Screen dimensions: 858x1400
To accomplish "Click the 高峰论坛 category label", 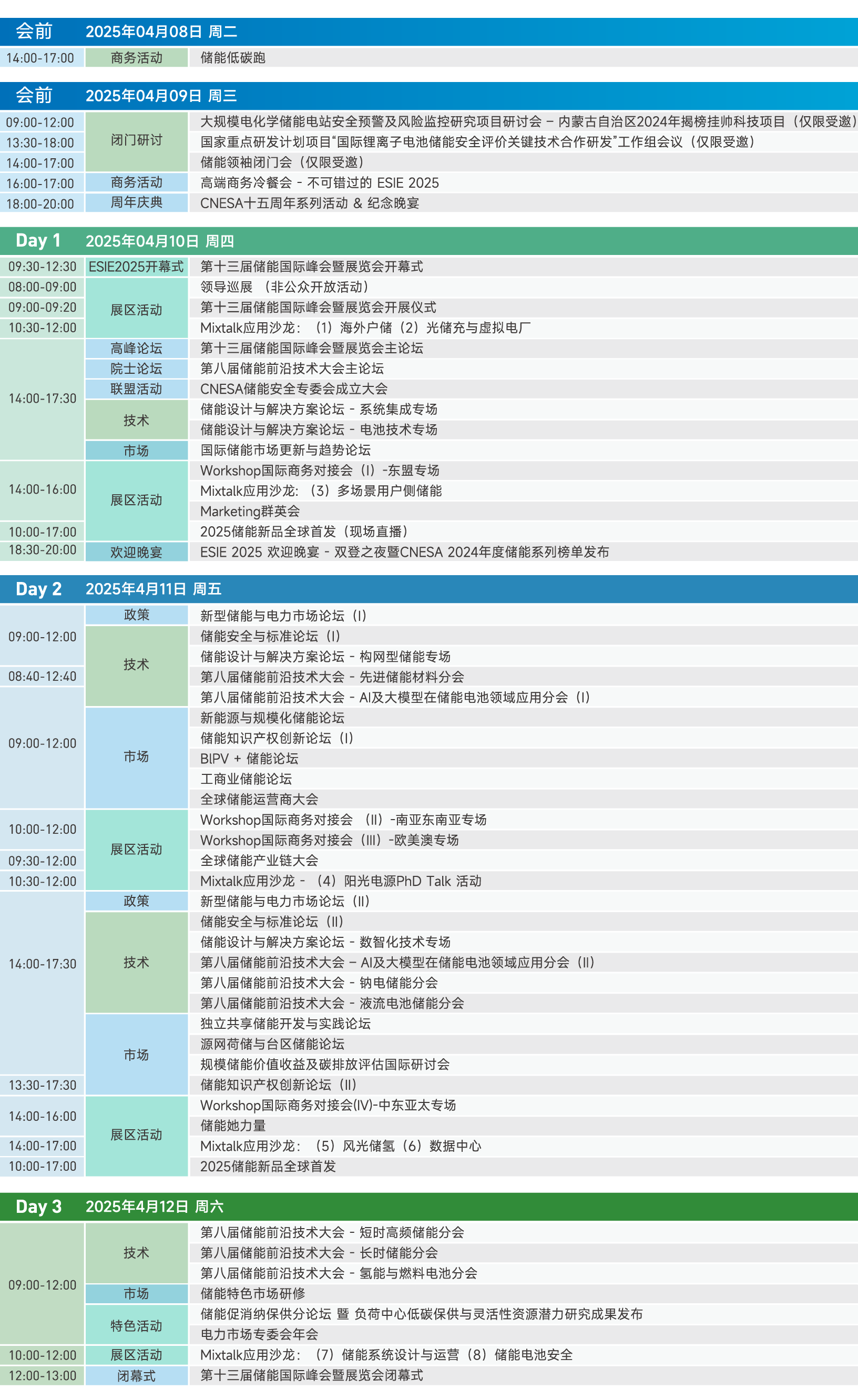I will pyautogui.click(x=136, y=349).
